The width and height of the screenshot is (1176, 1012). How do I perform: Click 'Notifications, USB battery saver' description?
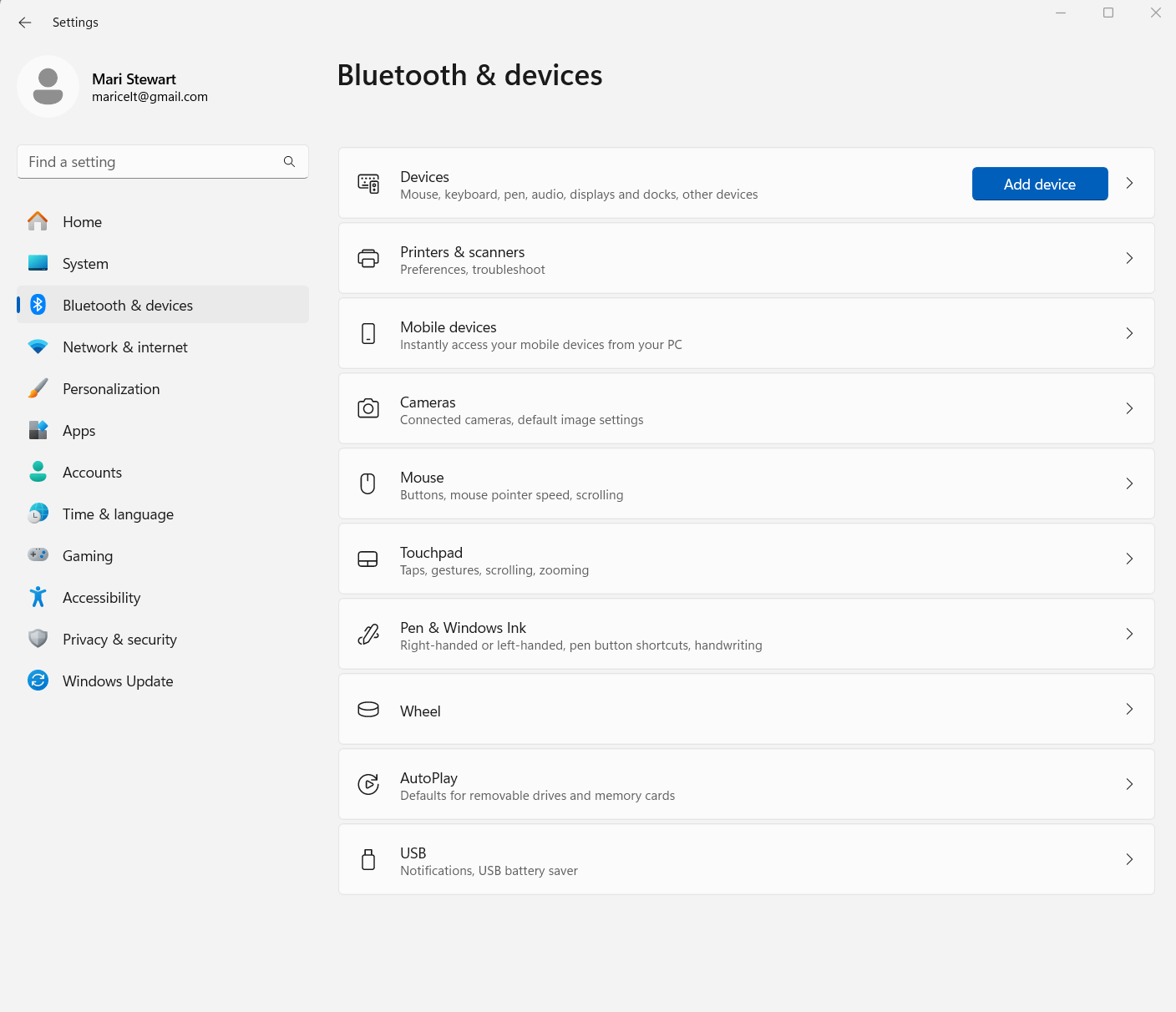489,871
